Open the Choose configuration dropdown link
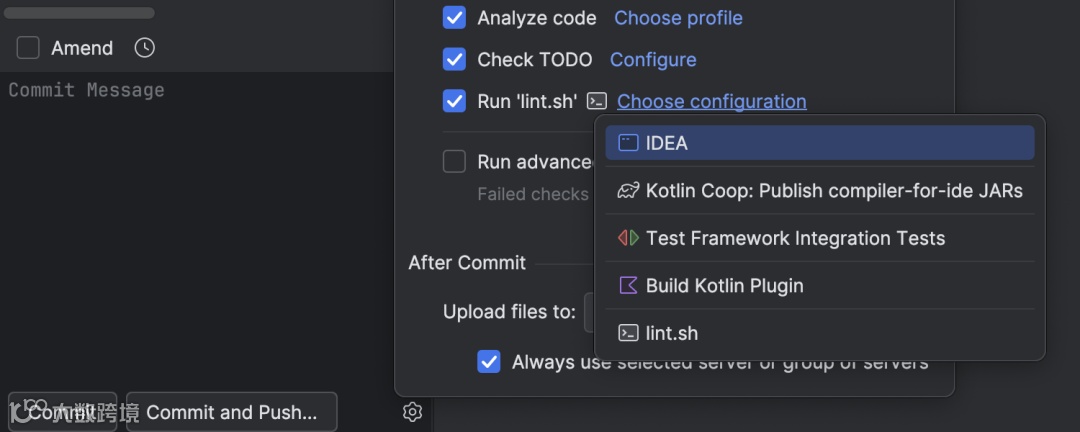This screenshot has width=1080, height=432. point(711,101)
